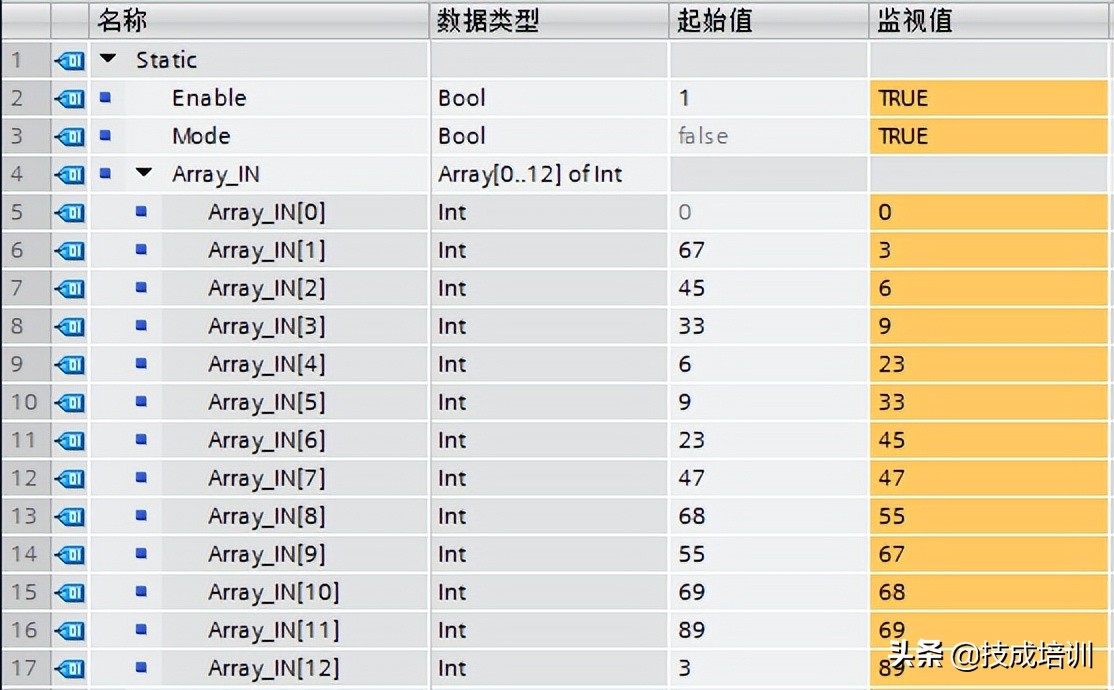Select the Array_IN[4] element name
The width and height of the screenshot is (1114, 690).
click(266, 365)
